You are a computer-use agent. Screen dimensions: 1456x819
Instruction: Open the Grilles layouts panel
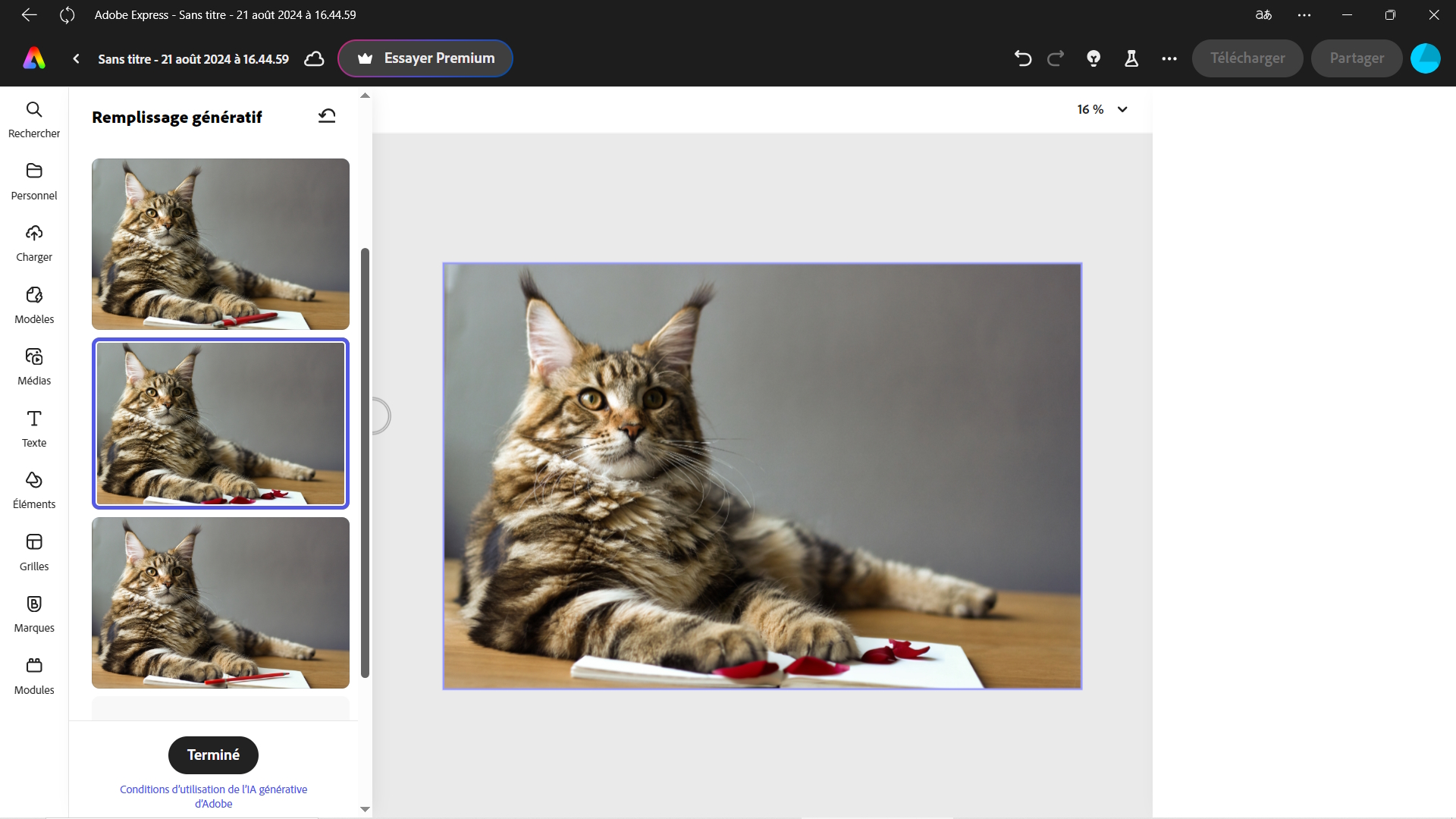click(x=34, y=553)
